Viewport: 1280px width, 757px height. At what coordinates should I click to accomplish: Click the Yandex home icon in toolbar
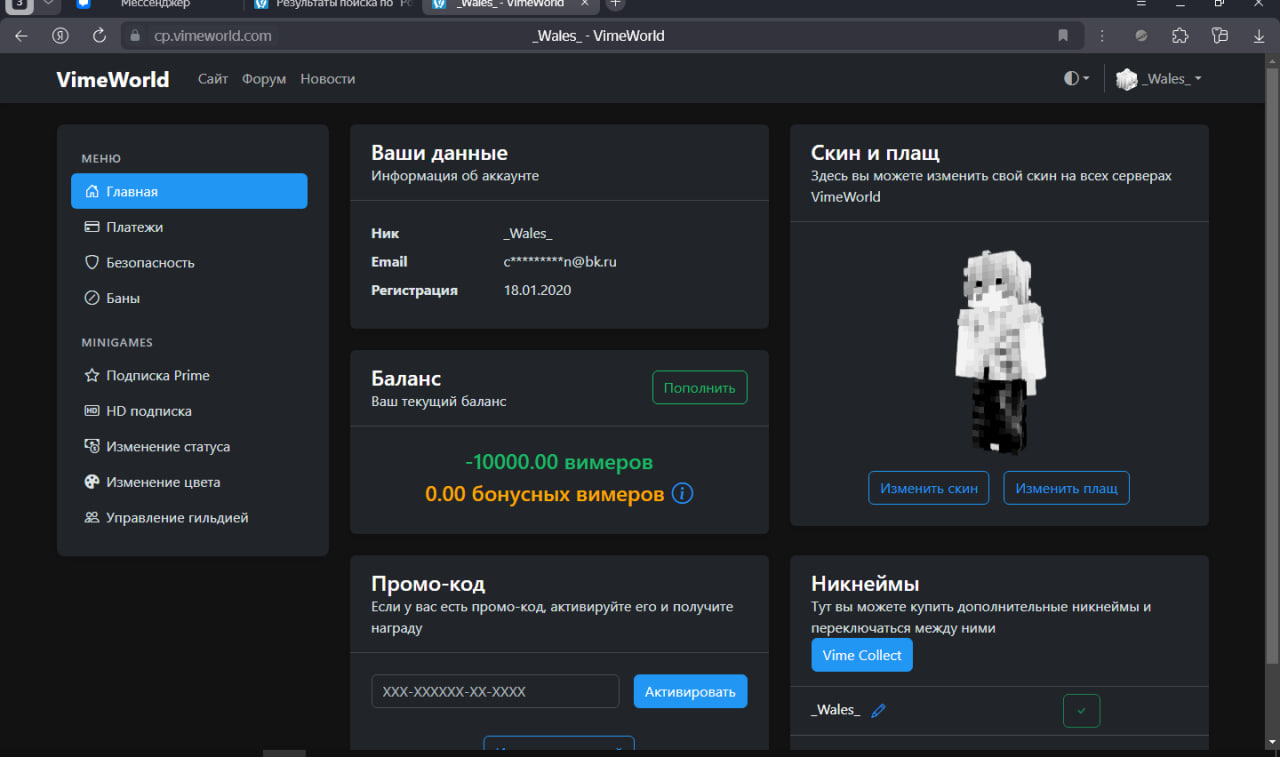[60, 35]
